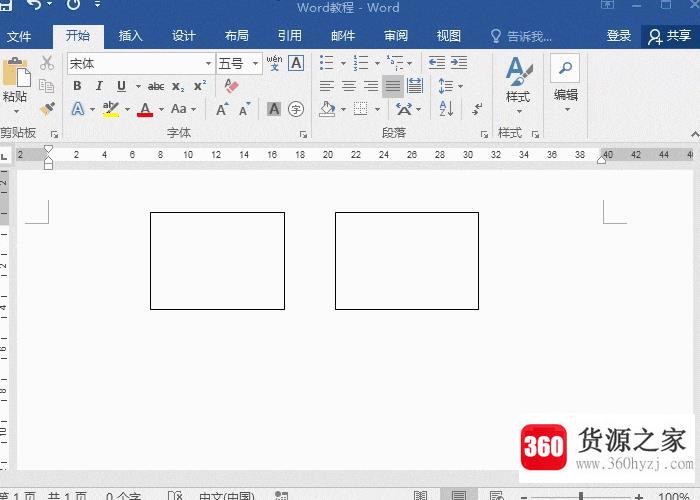Click the numbered list icon
The image size is (700, 500).
tap(361, 63)
